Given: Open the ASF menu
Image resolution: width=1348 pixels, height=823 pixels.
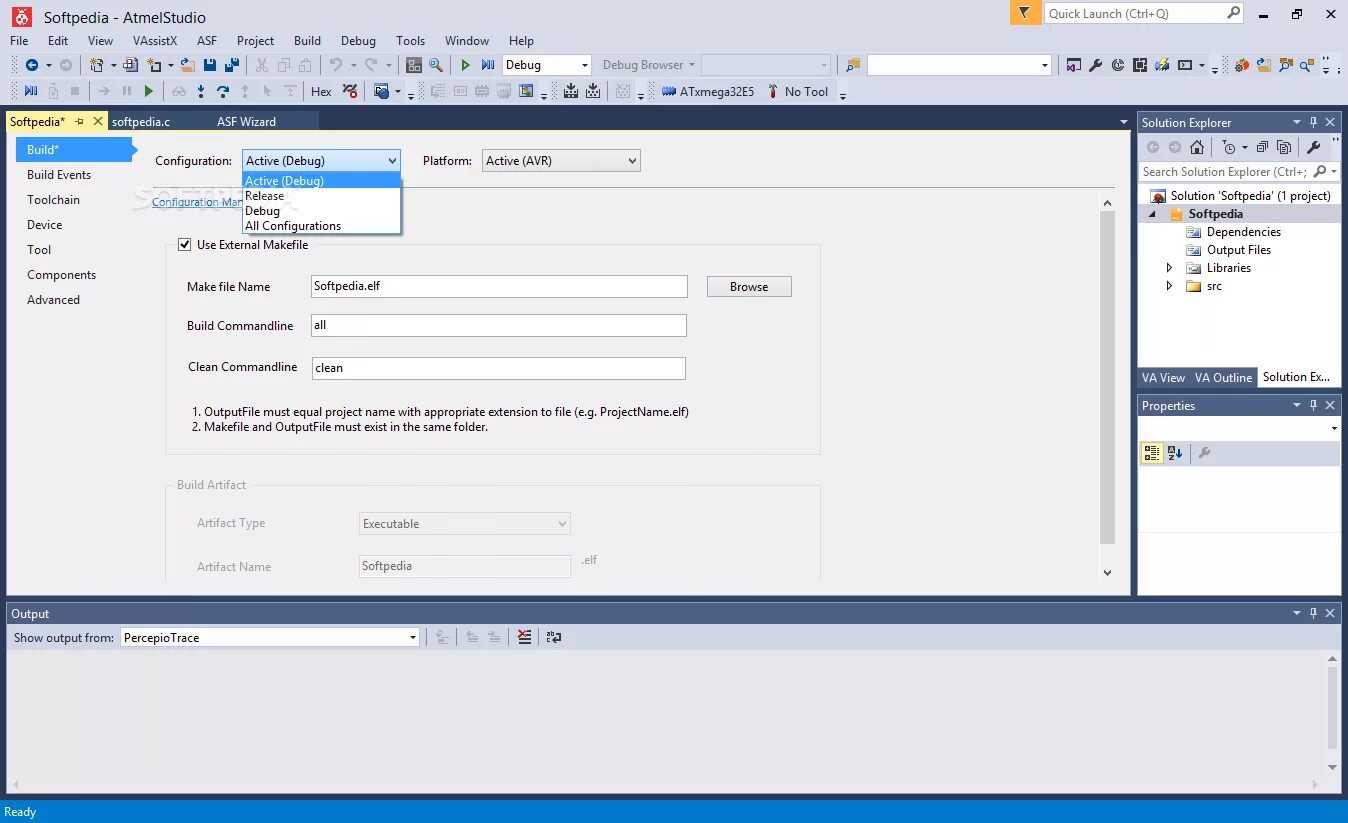Looking at the screenshot, I should tap(207, 41).
